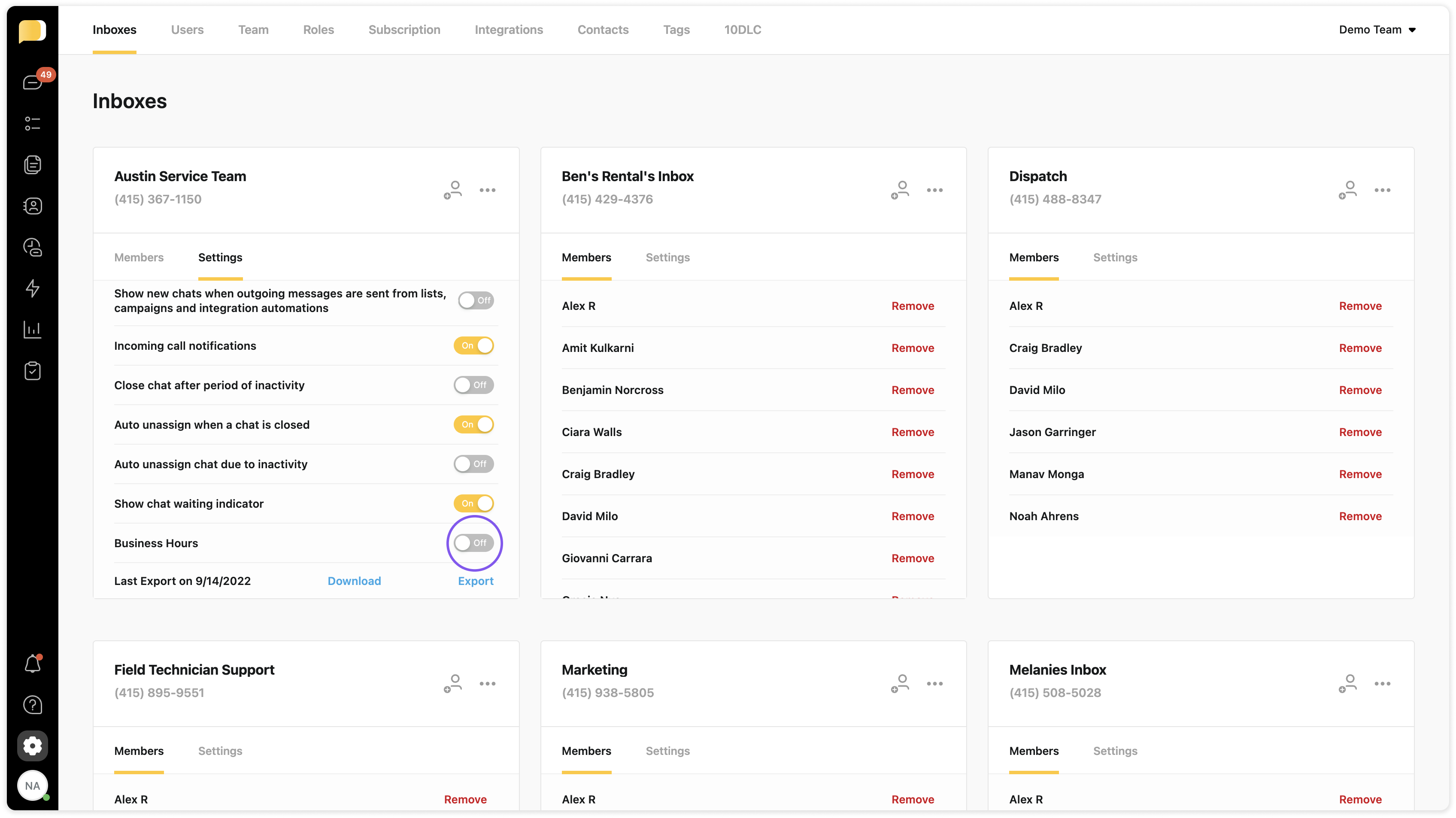Open the Contacts tab in top navigation
The image size is (1456, 818).
pyautogui.click(x=603, y=29)
